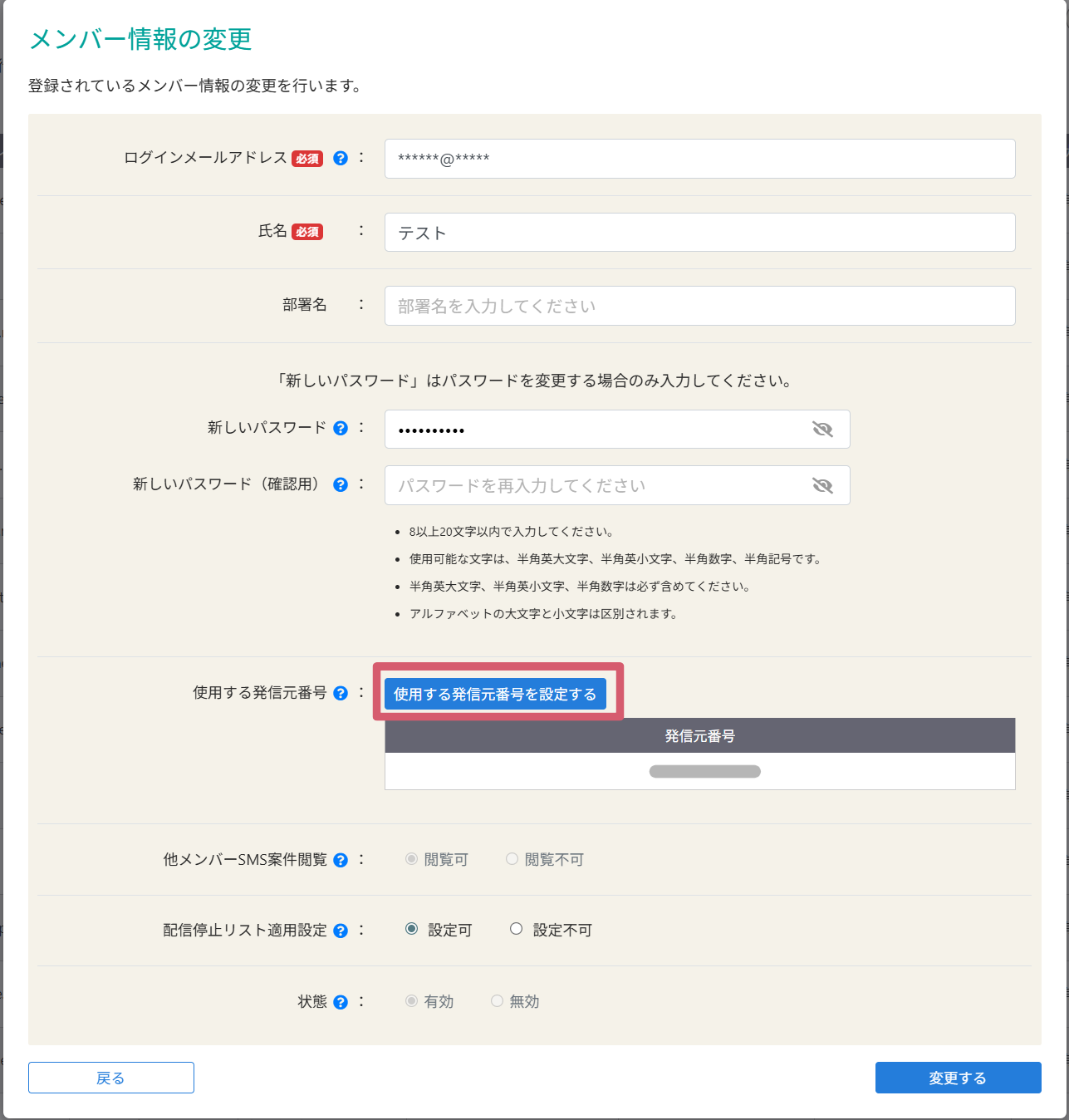This screenshot has height=1120, width=1069.
Task: Show the entered new password text
Action: click(x=823, y=430)
